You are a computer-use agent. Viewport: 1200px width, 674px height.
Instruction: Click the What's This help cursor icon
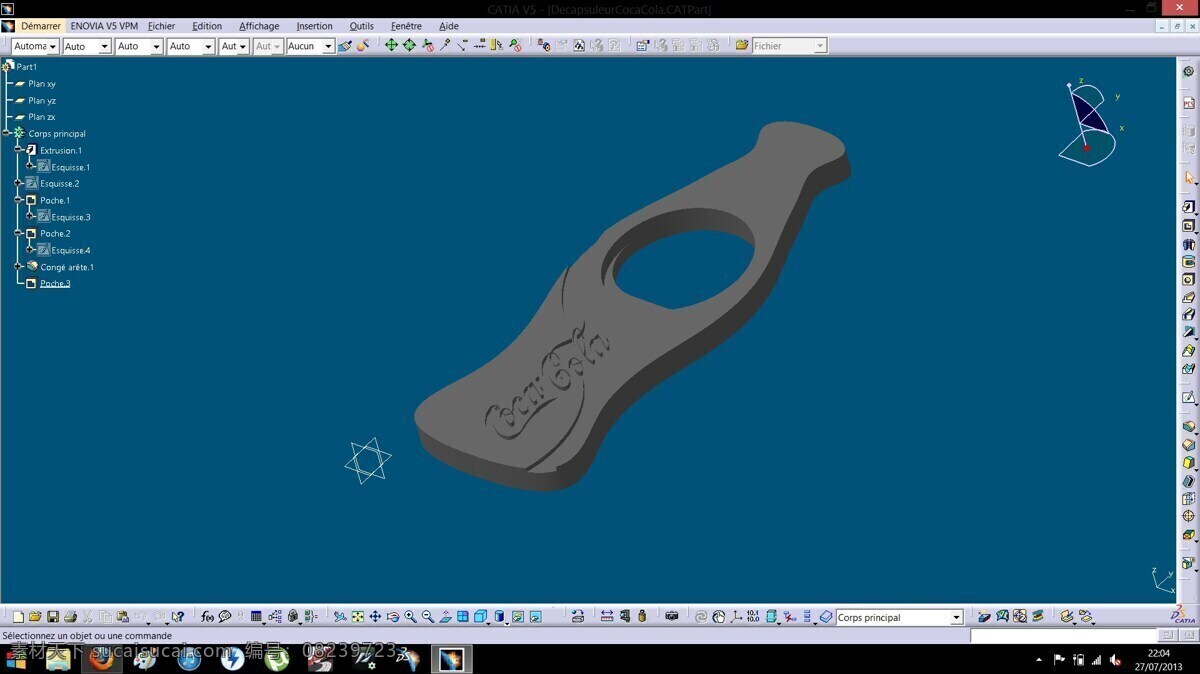pos(178,617)
